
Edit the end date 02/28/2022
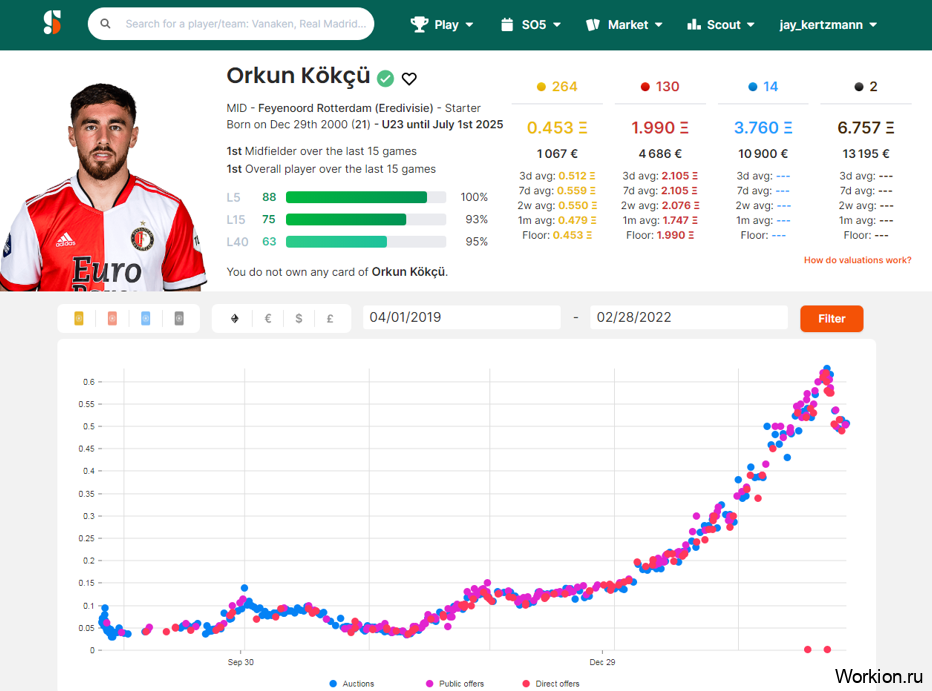[x=689, y=317]
